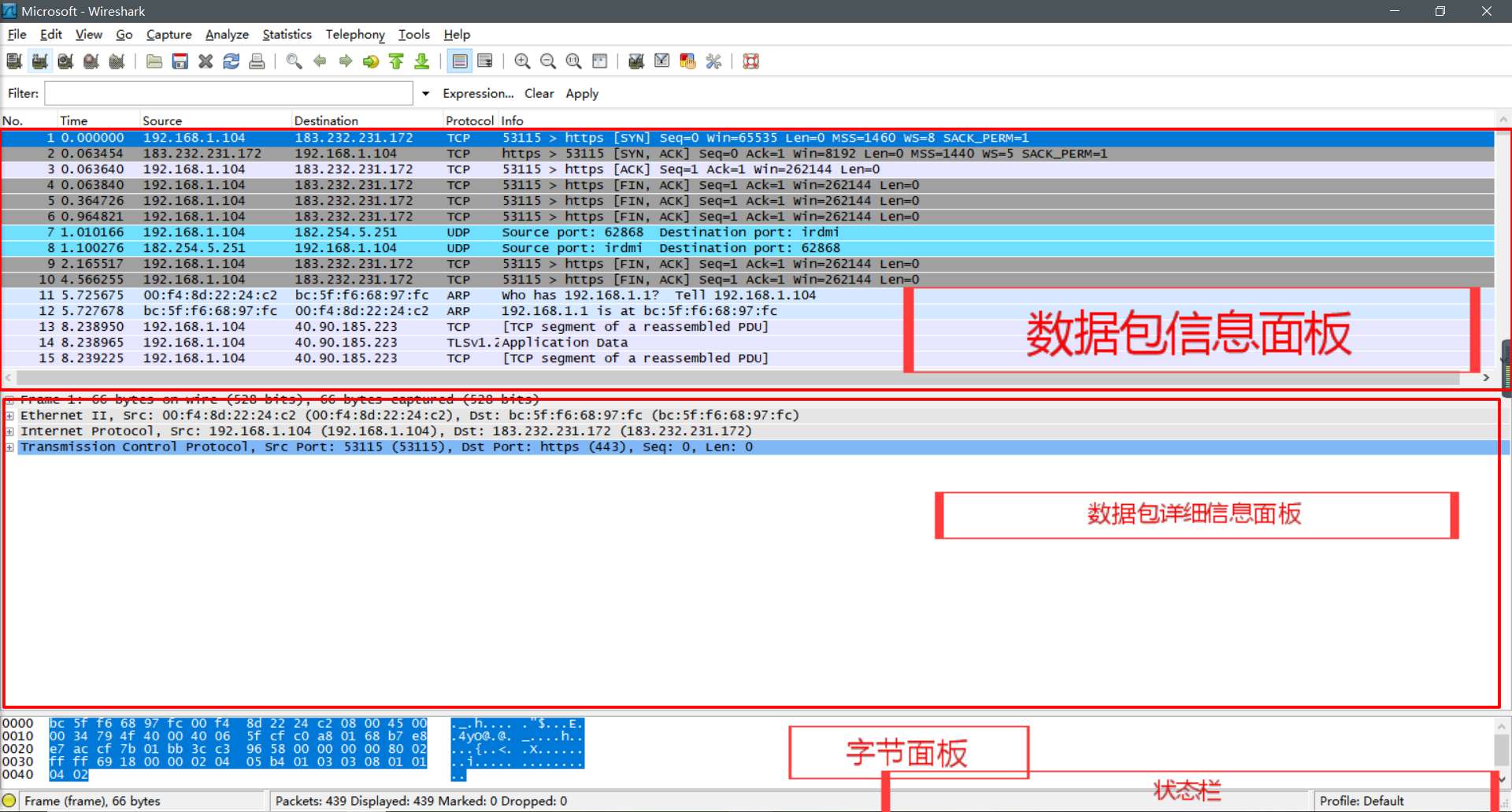Screen dimensions: 1512x812
Task: Select packet 2 SYN, ACK row
Action: click(747, 154)
